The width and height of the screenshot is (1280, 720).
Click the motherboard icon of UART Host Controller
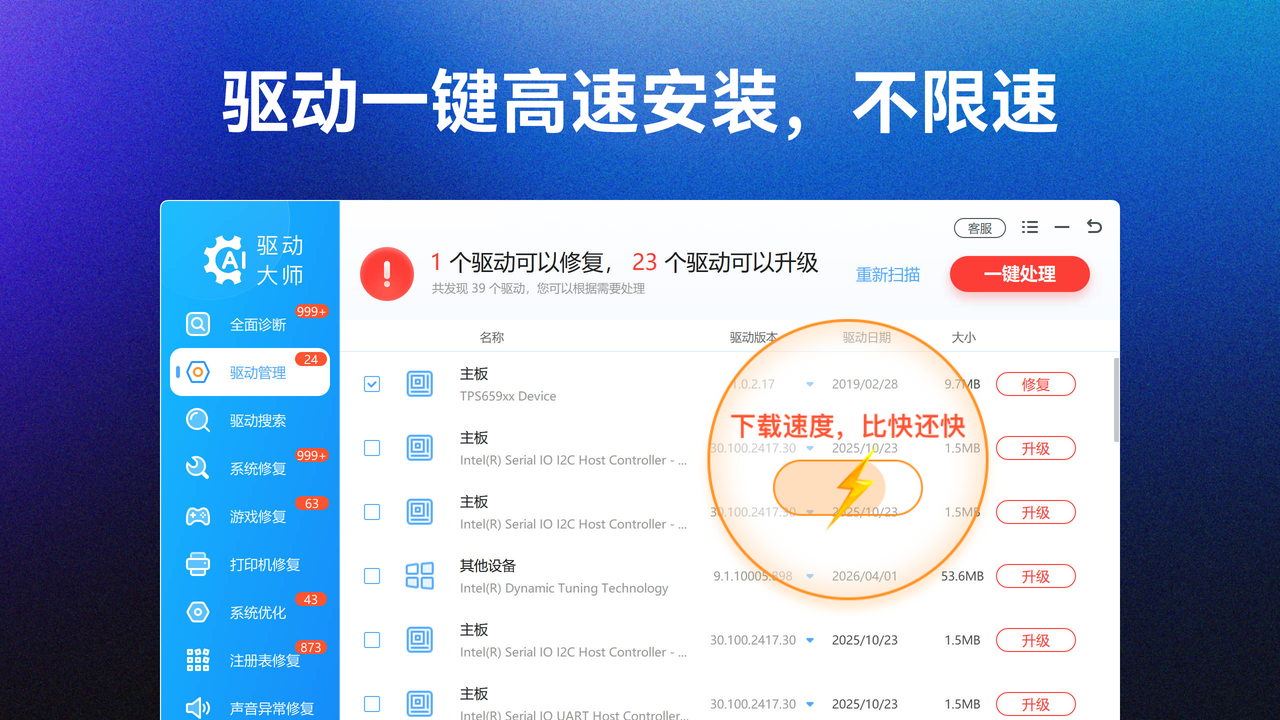tap(420, 704)
